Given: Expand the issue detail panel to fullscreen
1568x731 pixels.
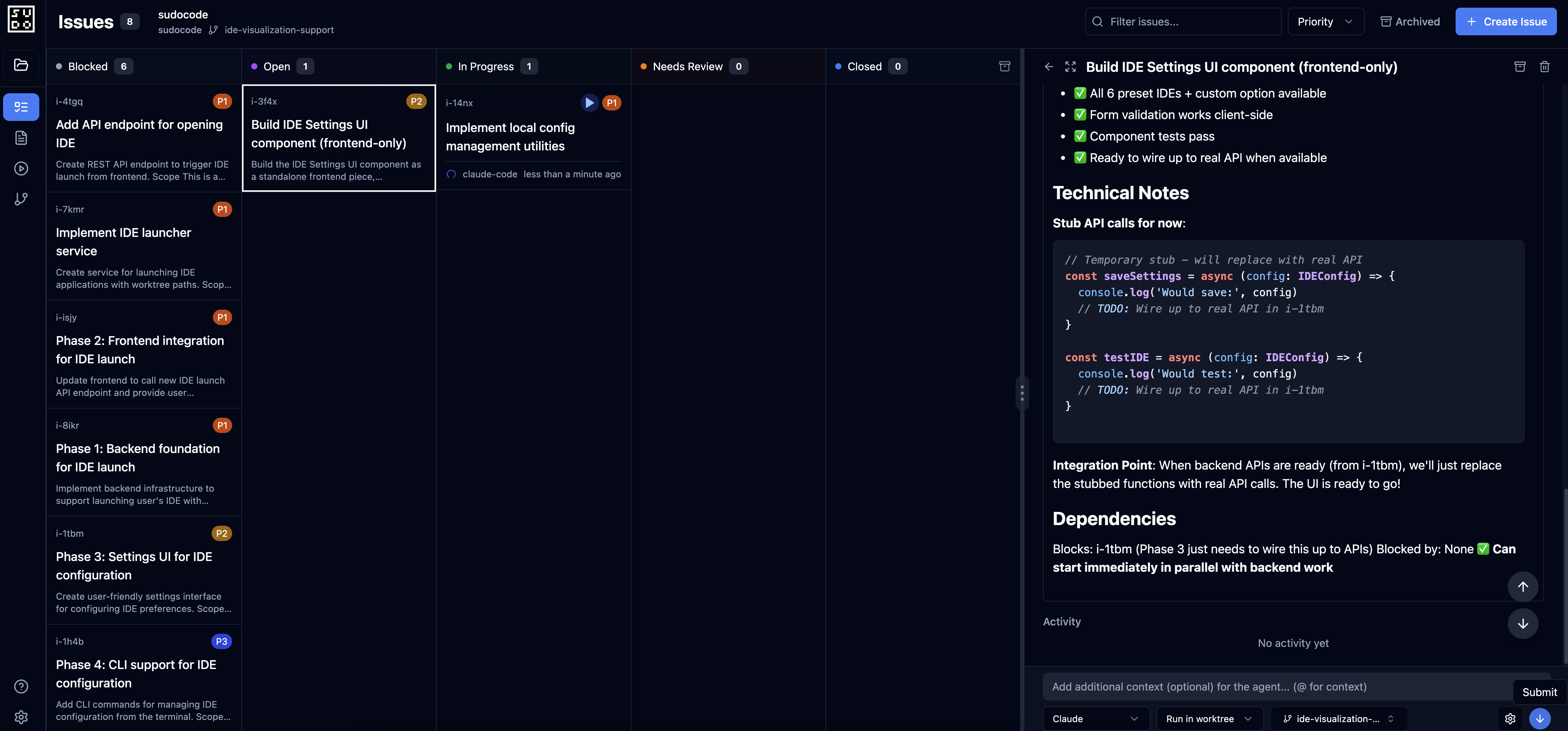Looking at the screenshot, I should tap(1071, 67).
